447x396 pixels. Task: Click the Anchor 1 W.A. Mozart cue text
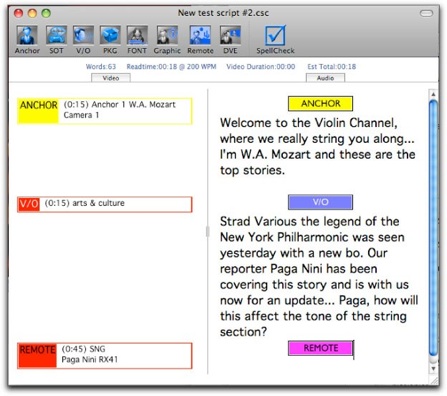pyautogui.click(x=133, y=105)
